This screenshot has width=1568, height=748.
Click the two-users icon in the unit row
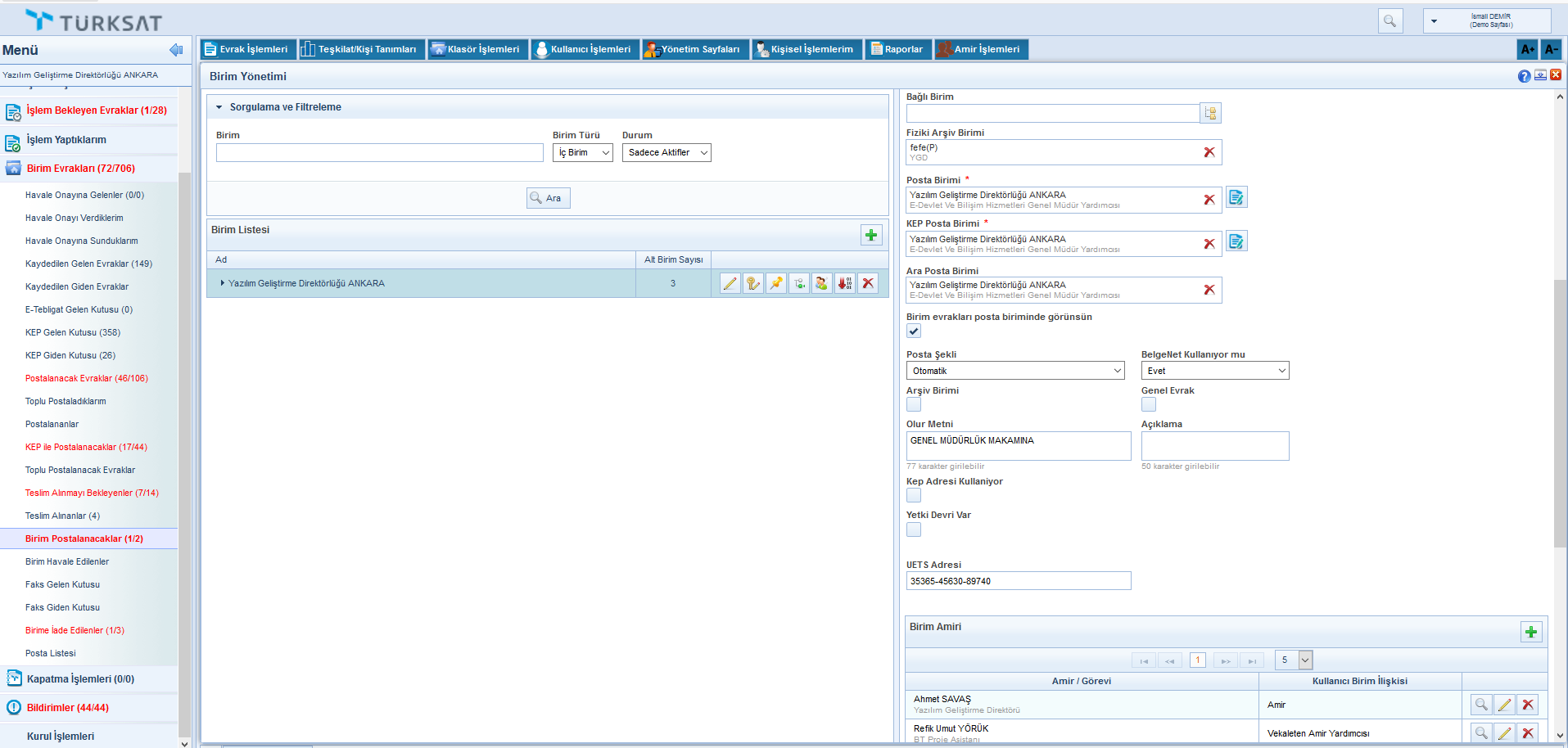coord(821,283)
